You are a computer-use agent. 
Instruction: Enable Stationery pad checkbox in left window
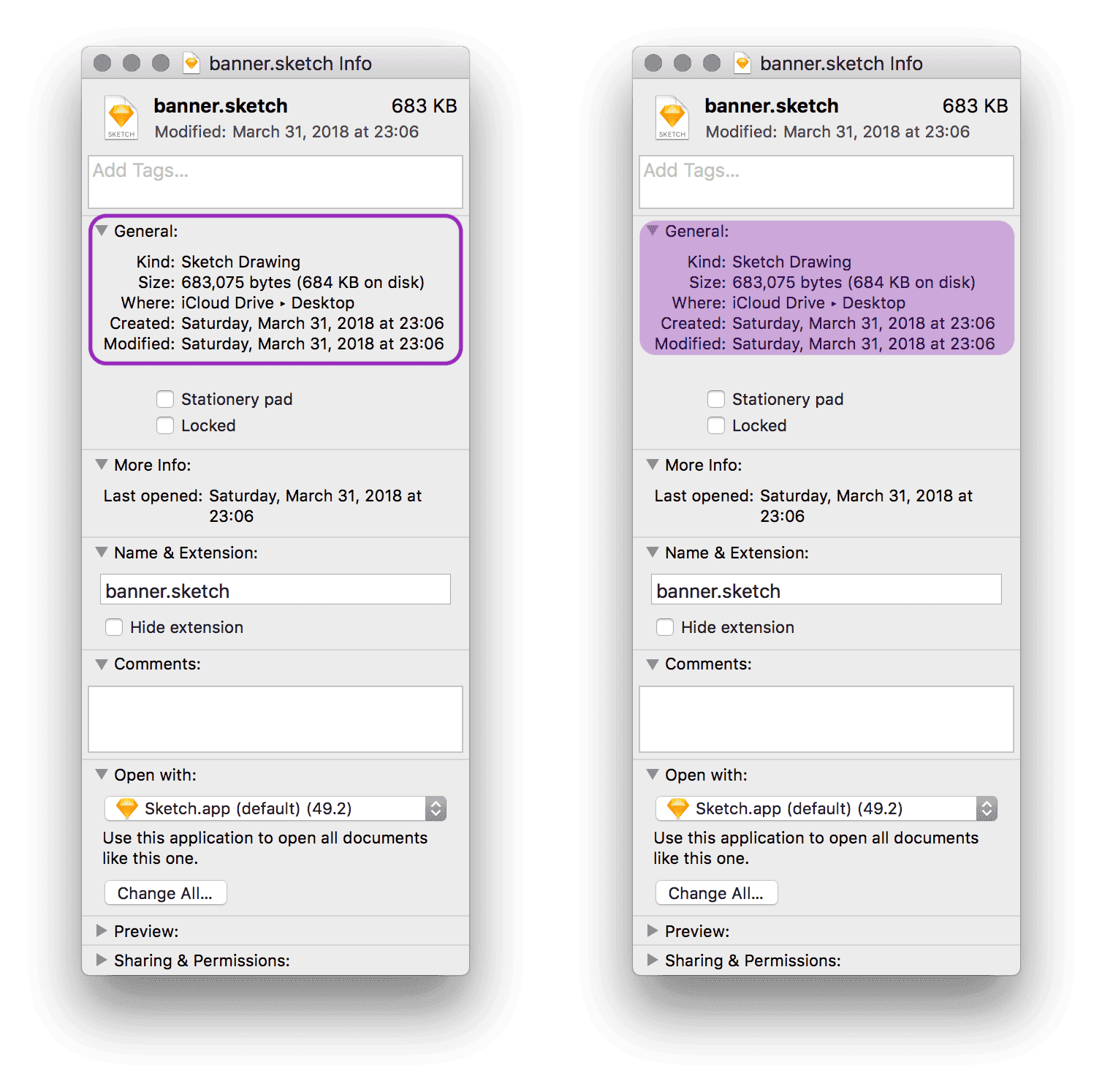[165, 399]
